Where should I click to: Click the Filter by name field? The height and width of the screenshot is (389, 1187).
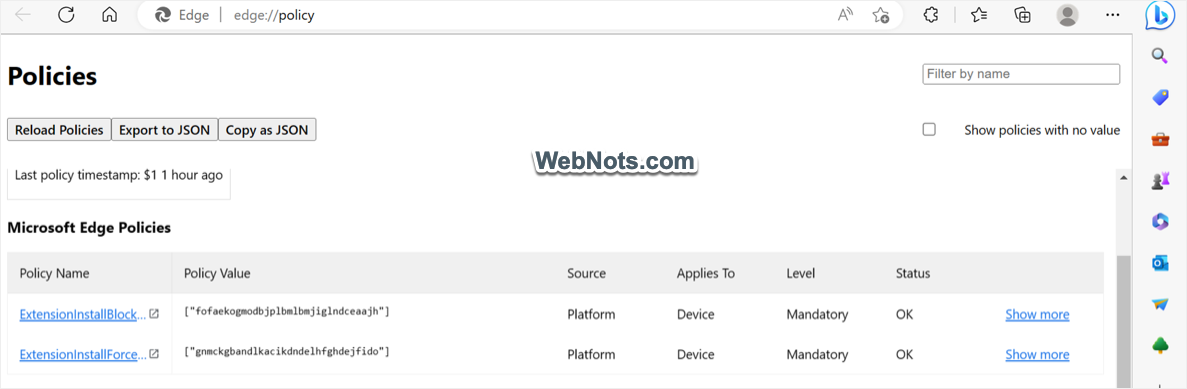[x=1021, y=74]
